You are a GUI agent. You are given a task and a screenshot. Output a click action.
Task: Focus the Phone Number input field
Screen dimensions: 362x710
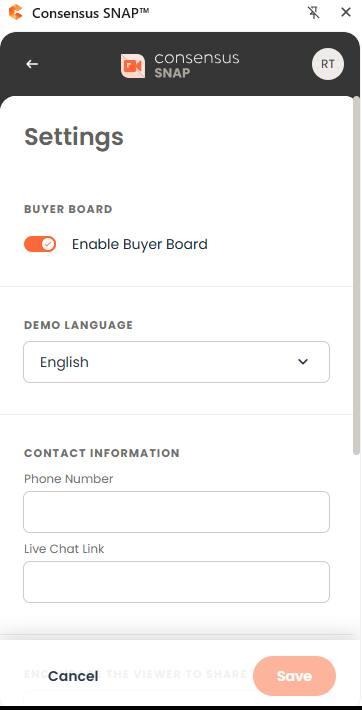176,512
